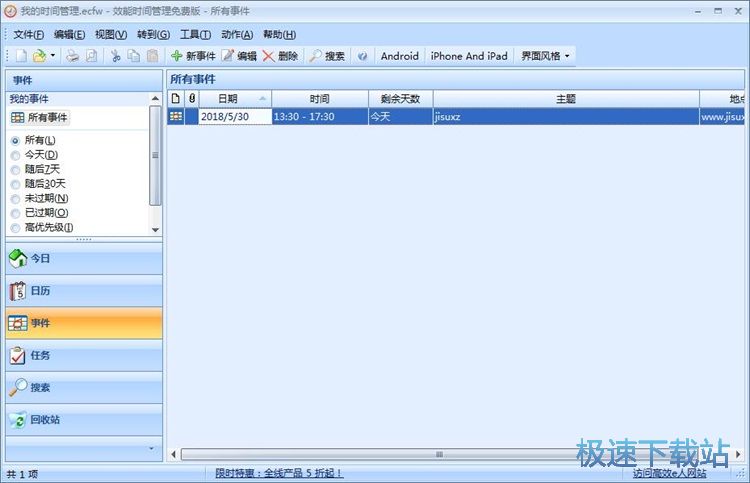Click the time cell 13:30 - 17:30
The height and width of the screenshot is (483, 750).
click(x=320, y=116)
